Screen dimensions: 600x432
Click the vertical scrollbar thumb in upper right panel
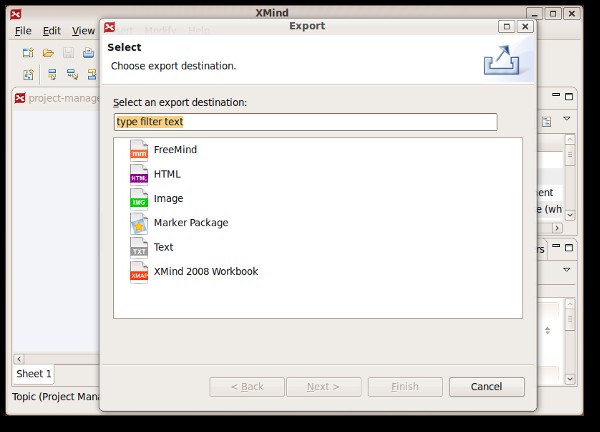pos(570,155)
